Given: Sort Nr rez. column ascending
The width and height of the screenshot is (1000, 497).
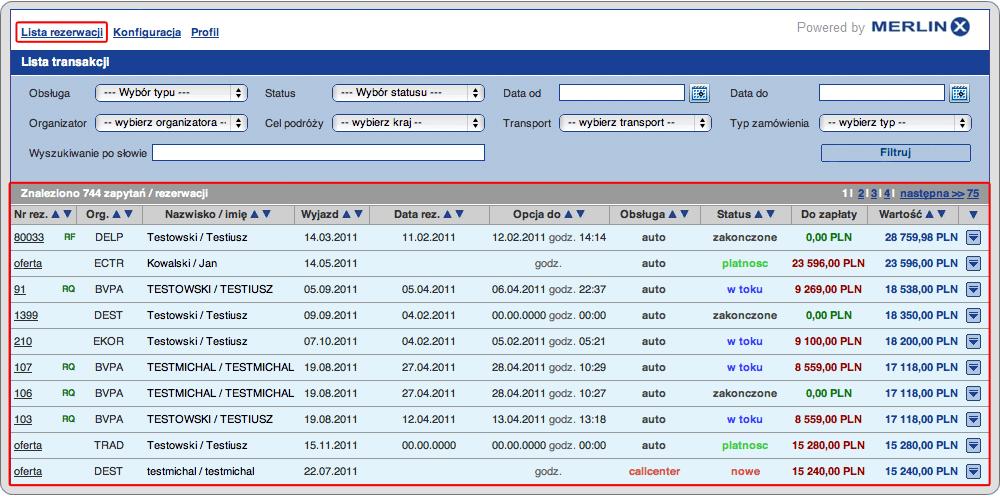Looking at the screenshot, I should (x=55, y=215).
